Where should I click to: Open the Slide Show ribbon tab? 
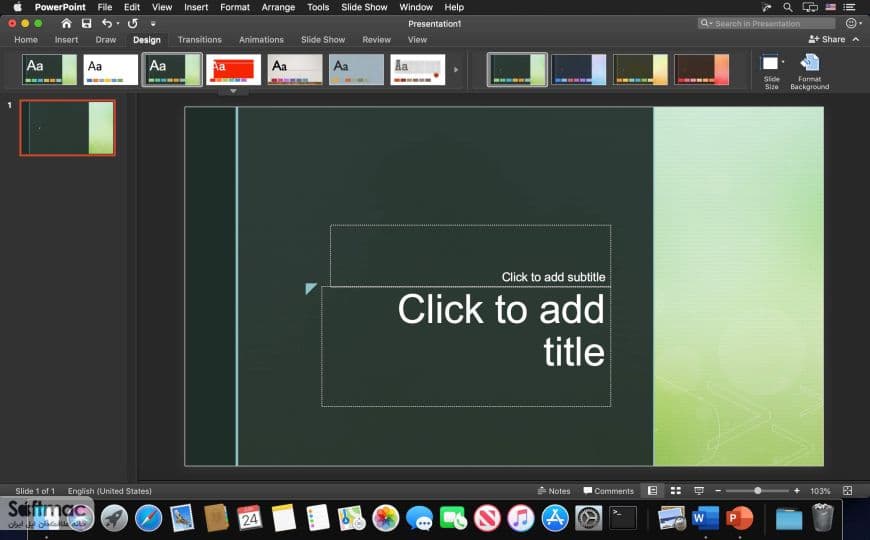pos(323,39)
